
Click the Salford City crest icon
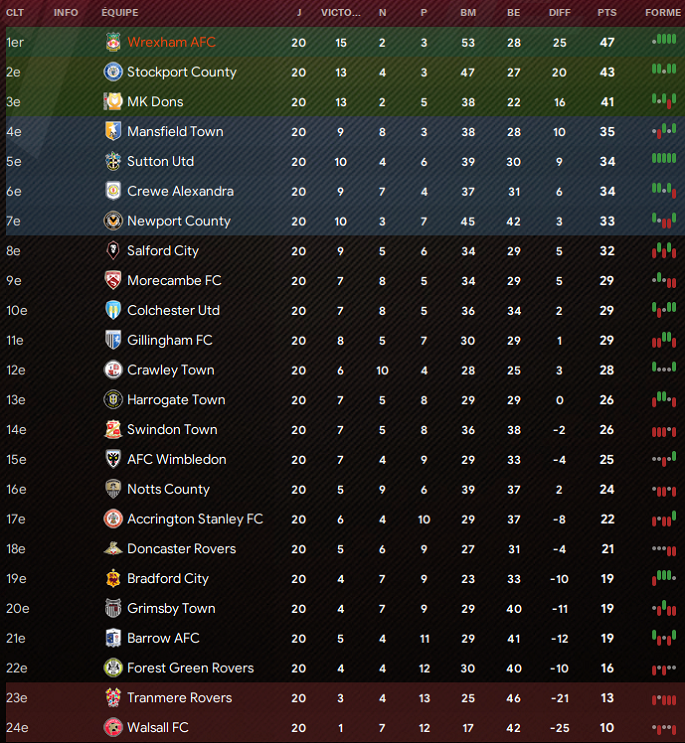[x=113, y=251]
